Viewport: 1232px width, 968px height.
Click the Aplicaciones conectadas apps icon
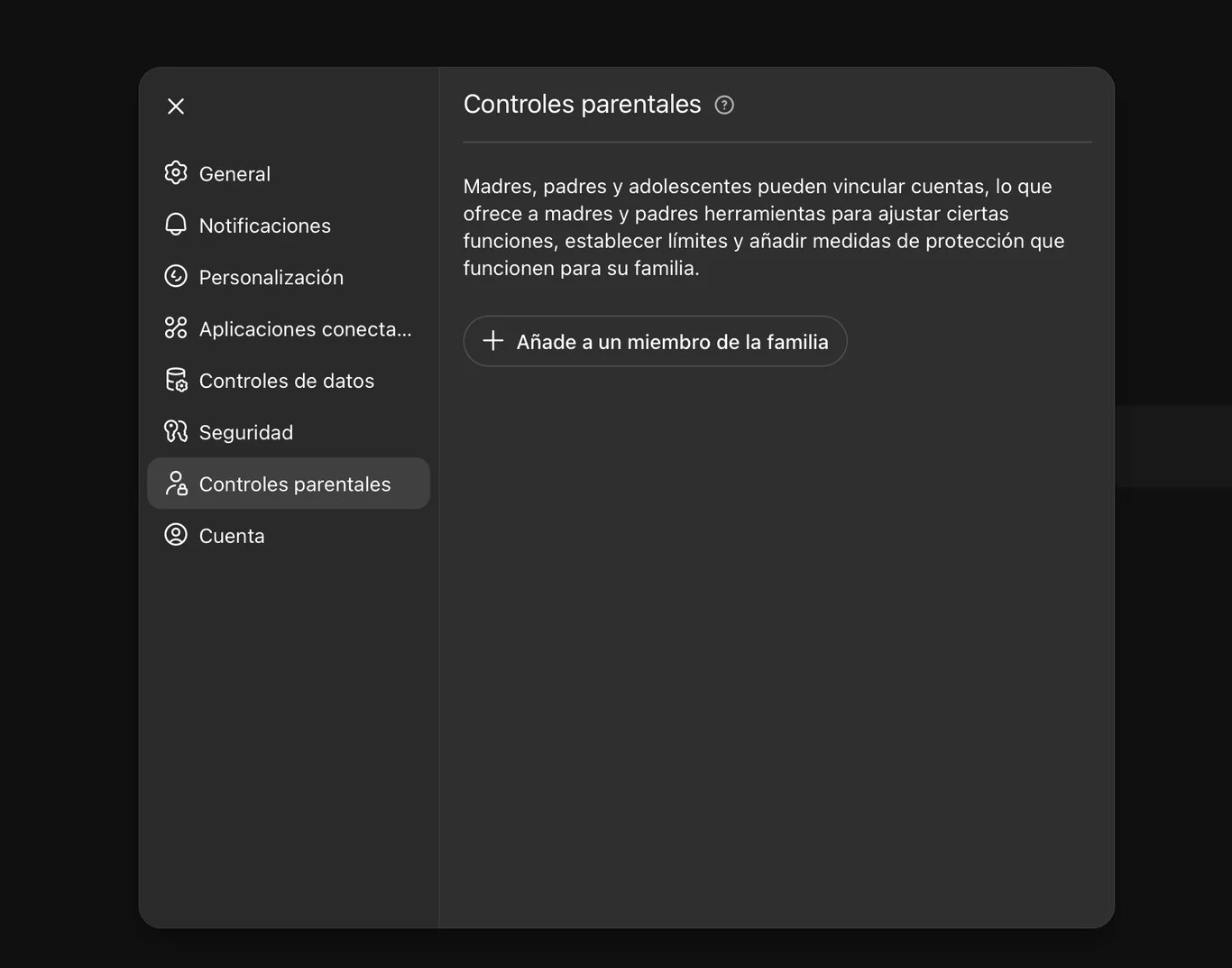click(x=176, y=328)
